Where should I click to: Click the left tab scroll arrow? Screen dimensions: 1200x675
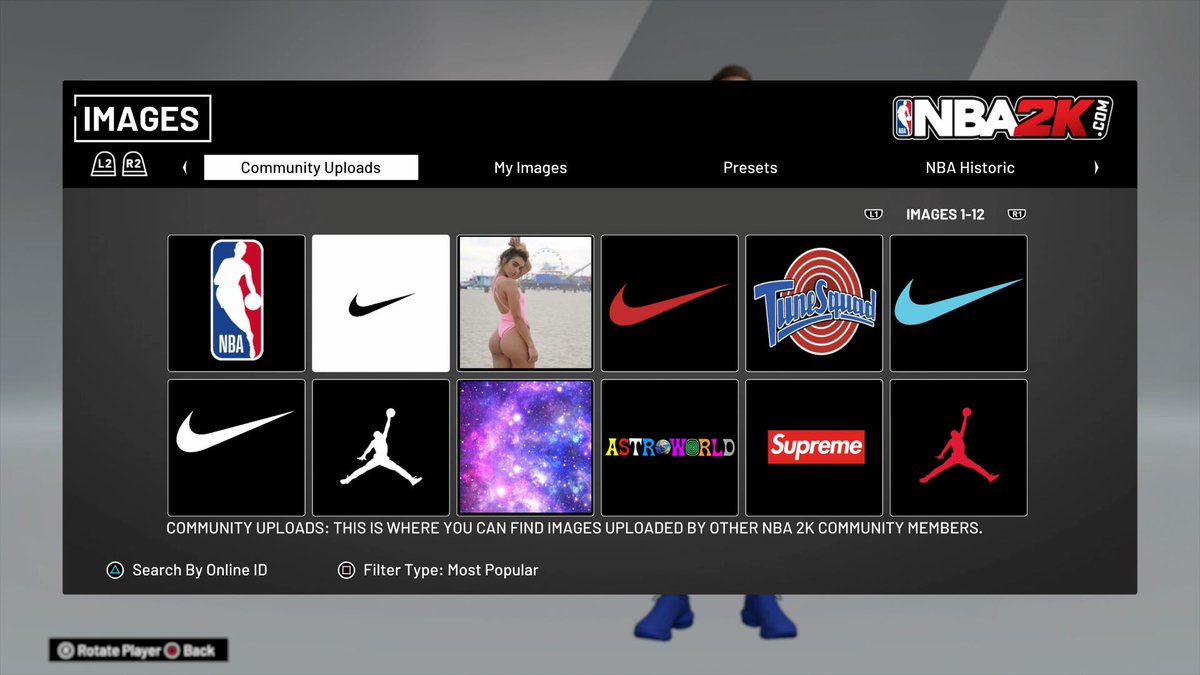[x=185, y=168]
